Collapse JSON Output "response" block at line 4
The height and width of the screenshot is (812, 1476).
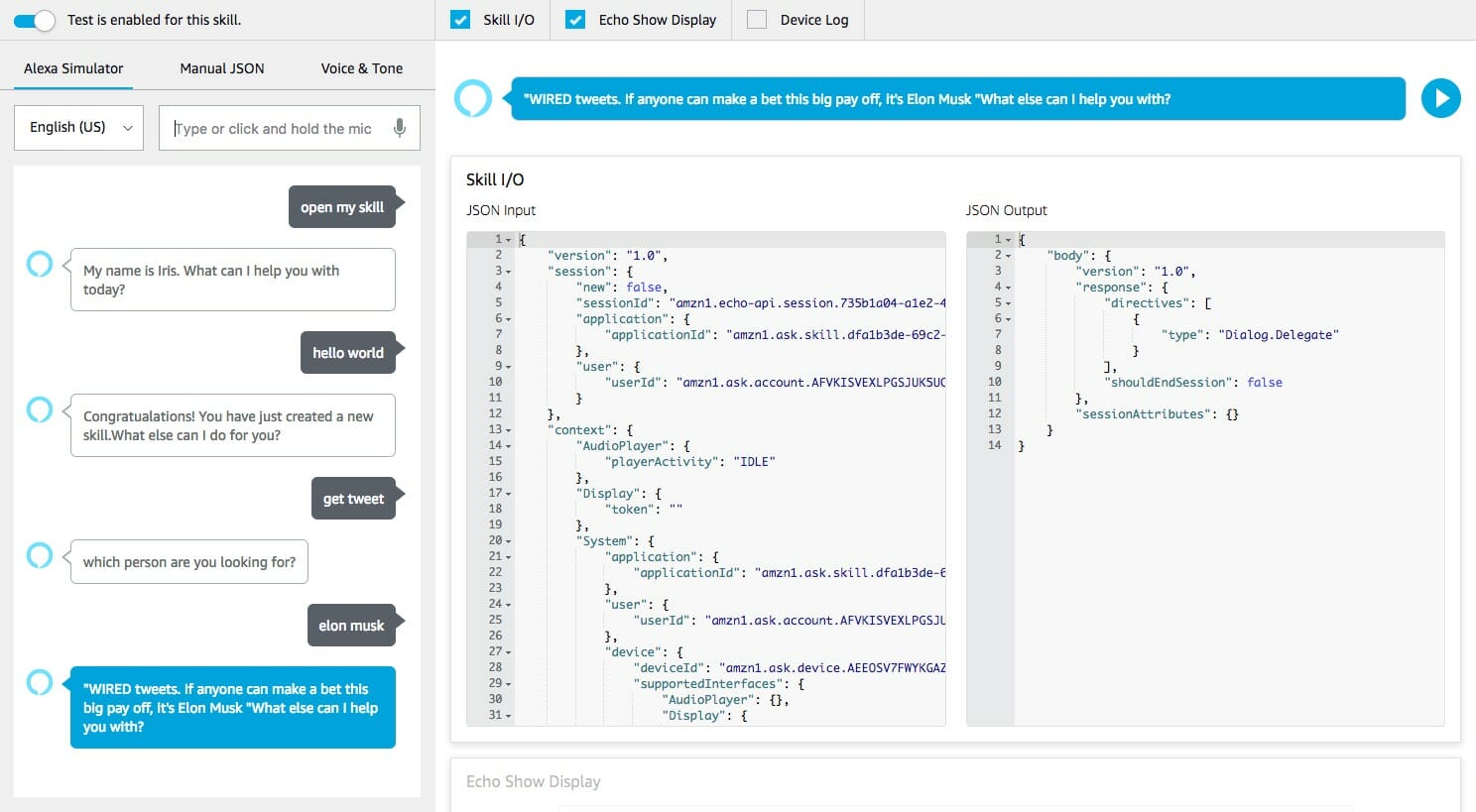pyautogui.click(x=1009, y=288)
